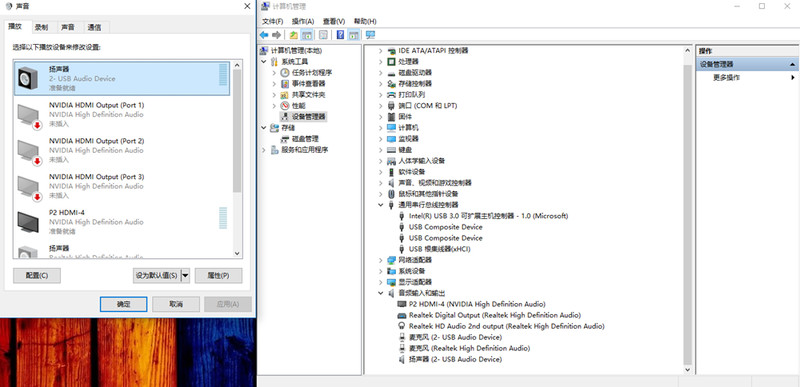Expand the 服务和应用程序 tree node
This screenshot has width=800, height=387.
click(264, 150)
